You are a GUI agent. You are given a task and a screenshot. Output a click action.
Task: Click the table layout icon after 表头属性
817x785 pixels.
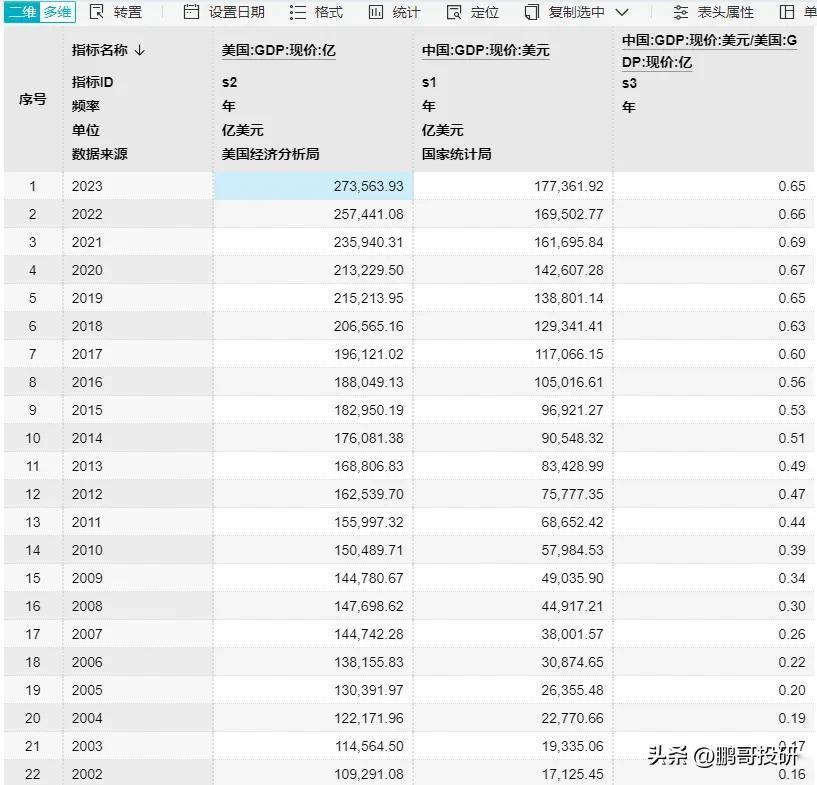(x=786, y=11)
